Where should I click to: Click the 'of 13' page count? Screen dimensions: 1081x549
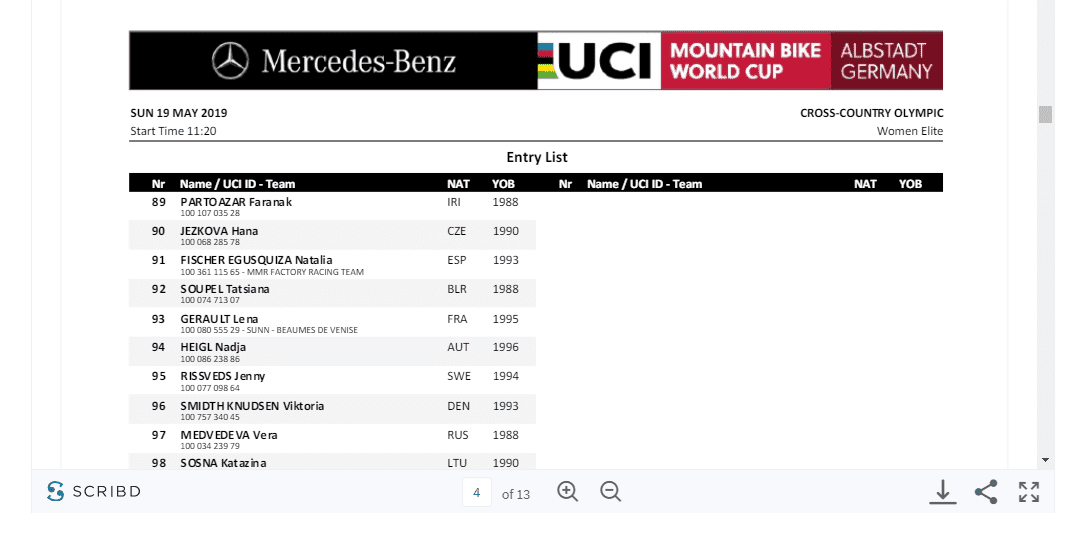pos(516,494)
